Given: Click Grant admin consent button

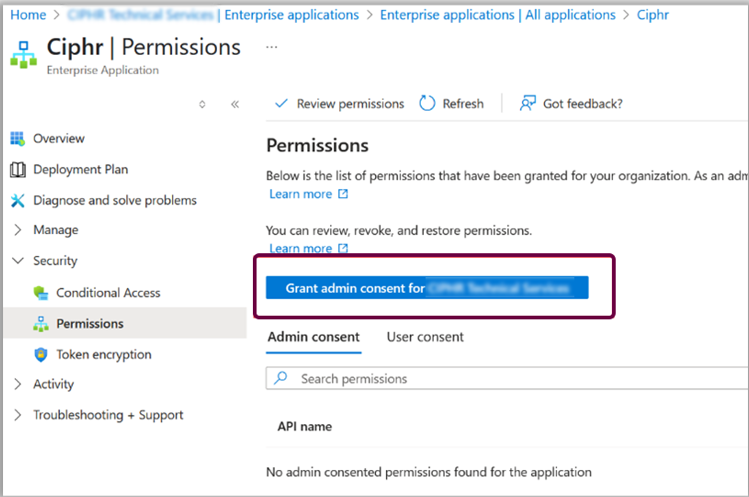Looking at the screenshot, I should [427, 288].
